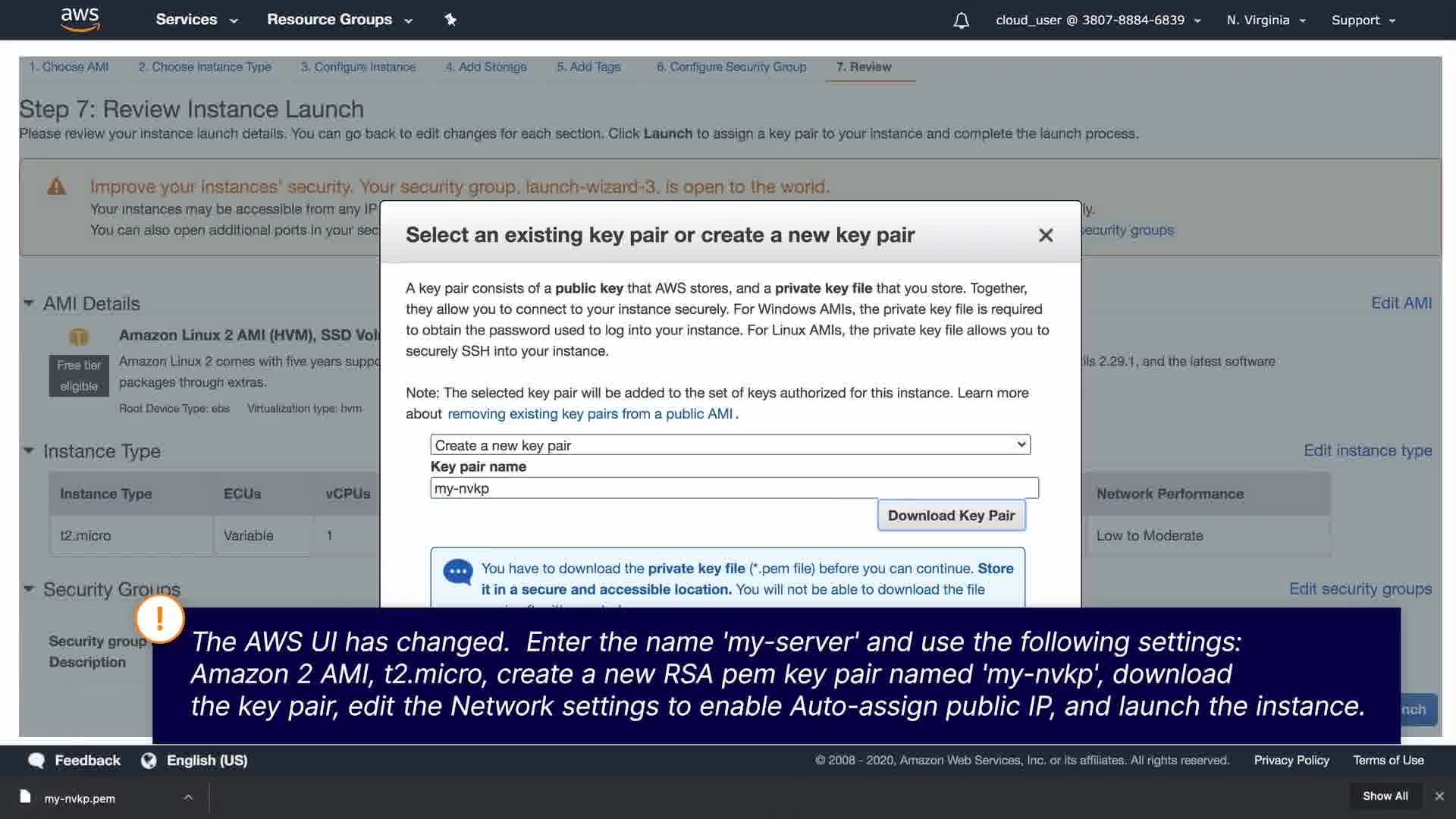Open the notifications bell

(x=961, y=20)
